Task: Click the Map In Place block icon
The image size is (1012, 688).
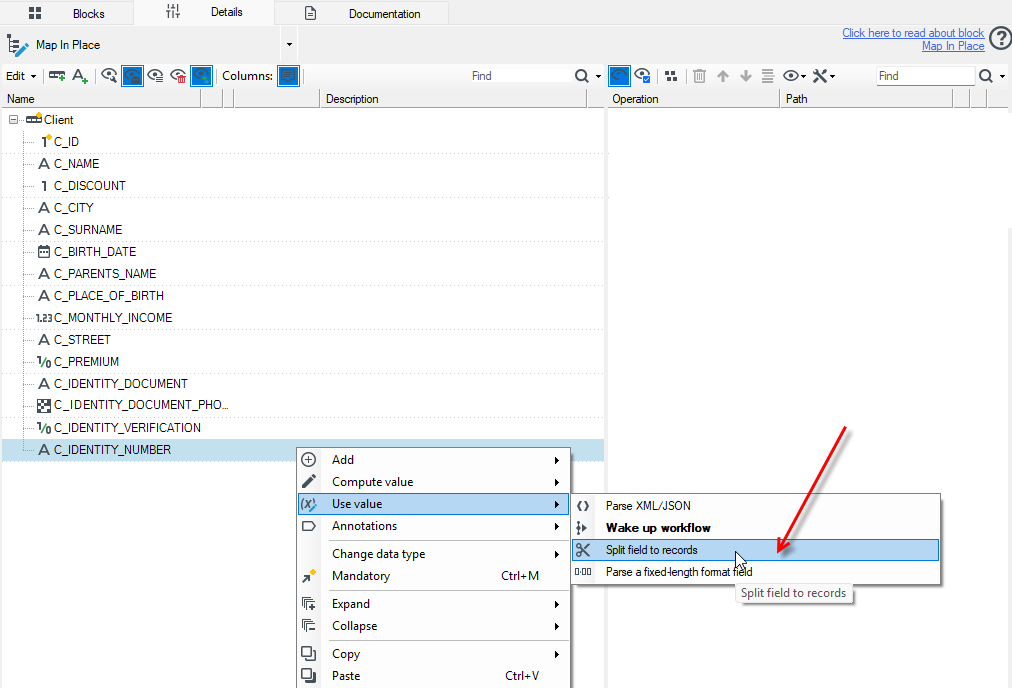Action: tap(17, 45)
